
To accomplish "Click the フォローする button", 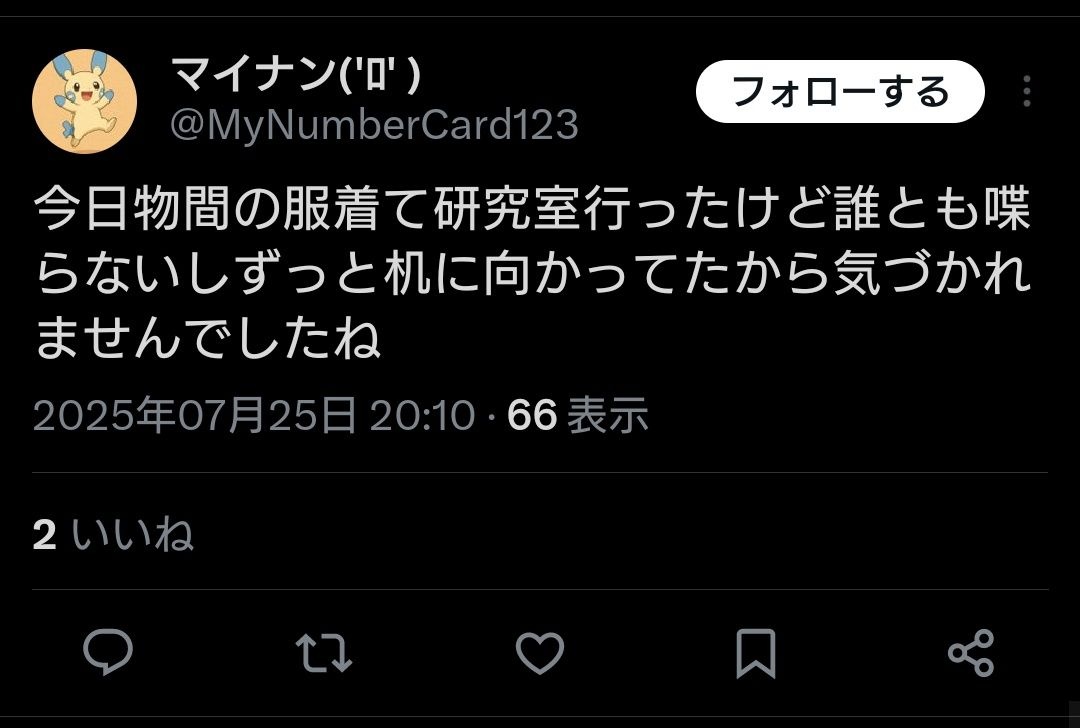I will (840, 91).
